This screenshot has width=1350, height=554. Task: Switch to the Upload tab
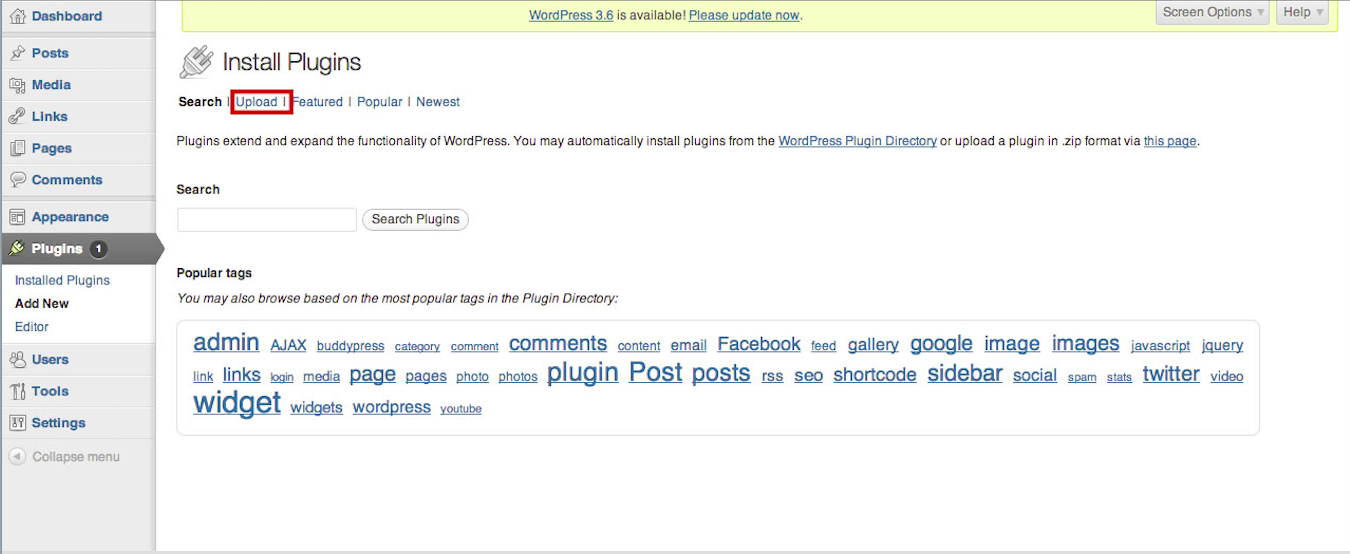pyautogui.click(x=257, y=102)
